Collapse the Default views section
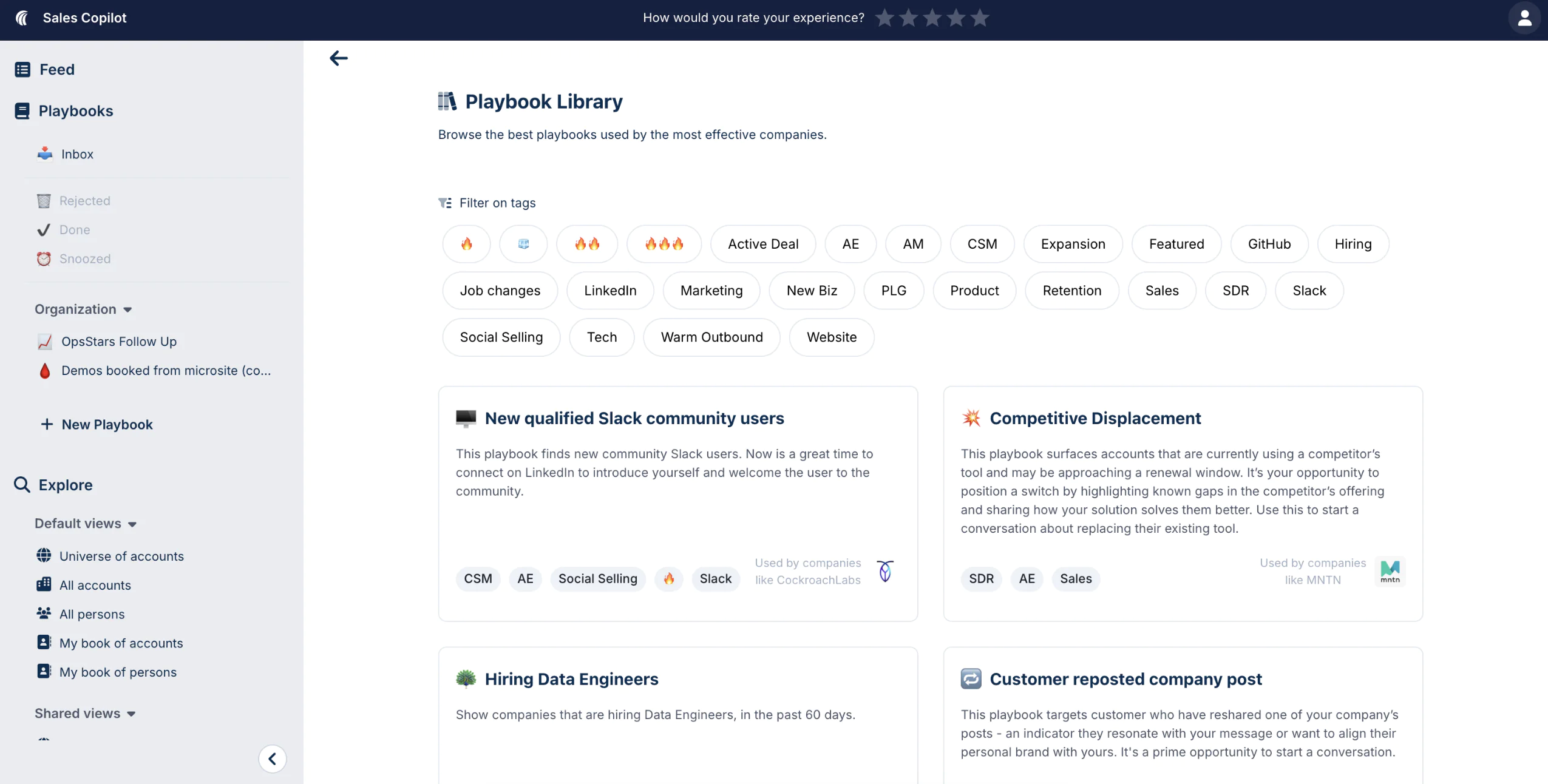 [86, 524]
